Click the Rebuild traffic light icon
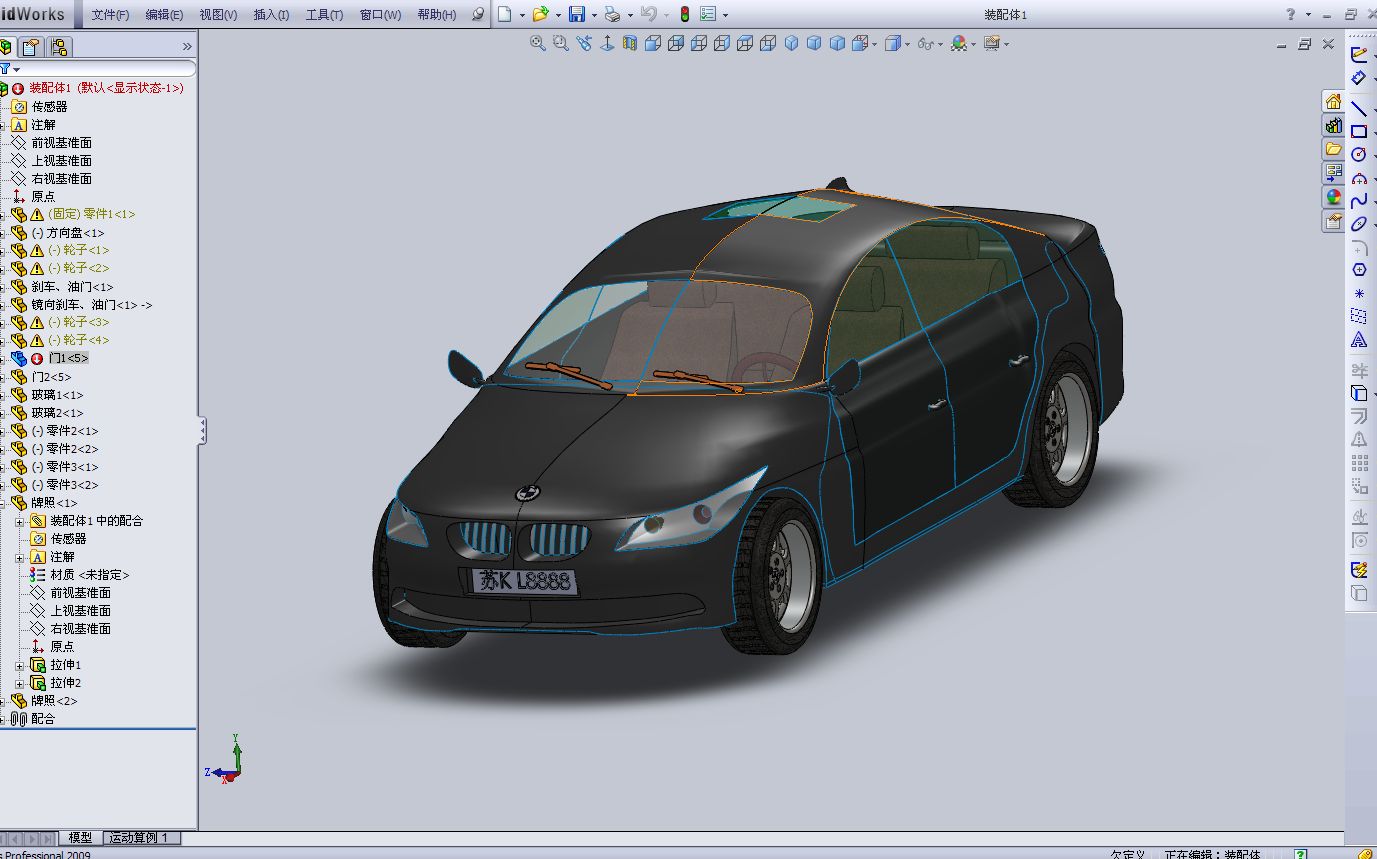Image resolution: width=1377 pixels, height=859 pixels. (685, 14)
